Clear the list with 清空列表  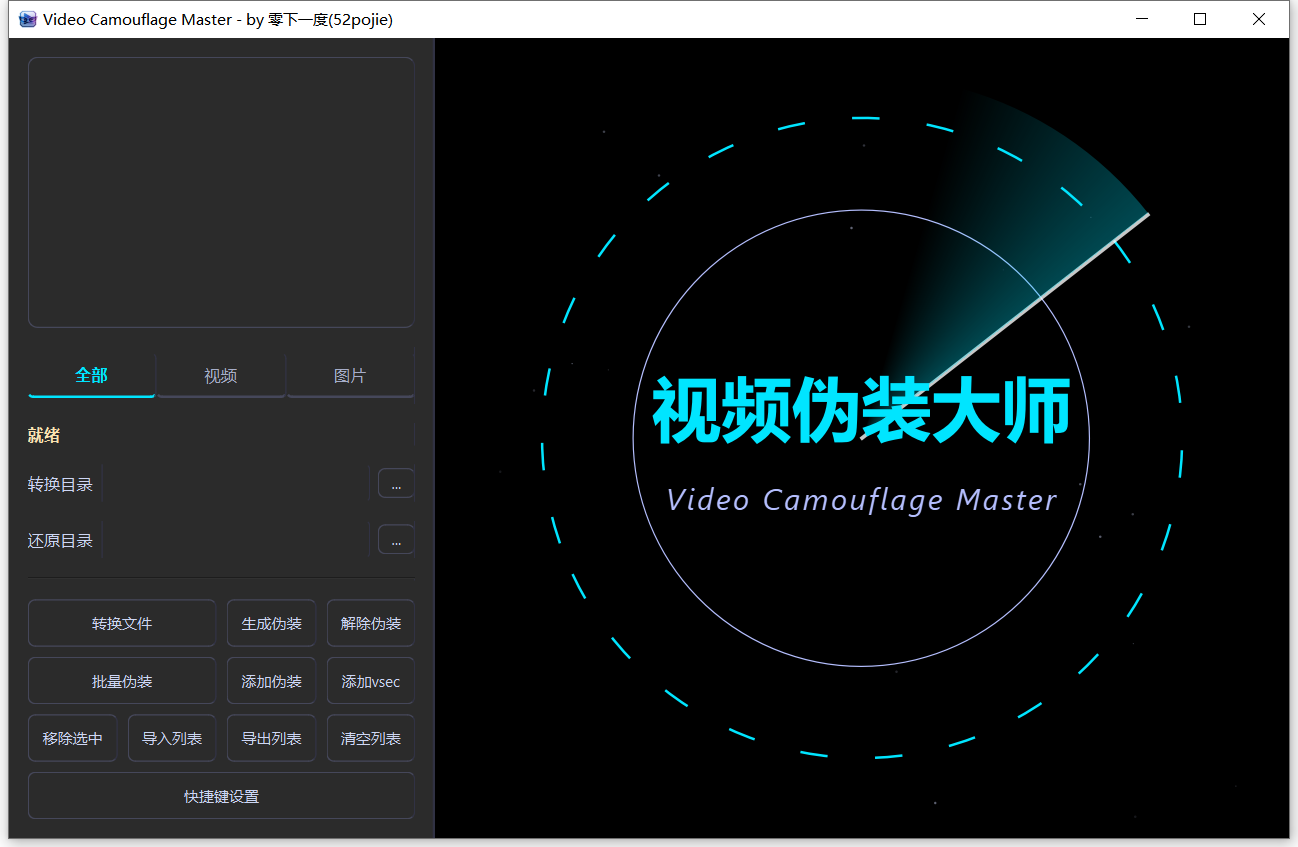coord(370,739)
